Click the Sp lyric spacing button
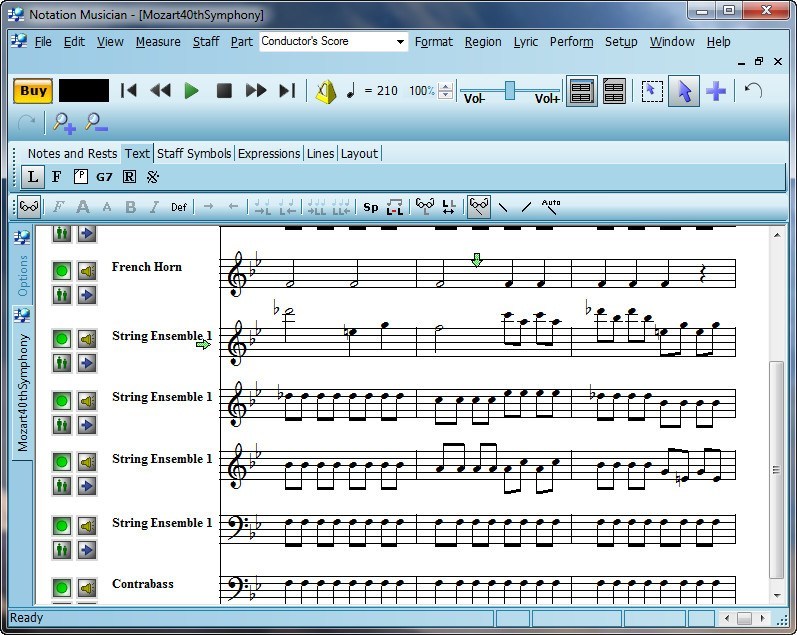This screenshot has width=797, height=635. [371, 207]
